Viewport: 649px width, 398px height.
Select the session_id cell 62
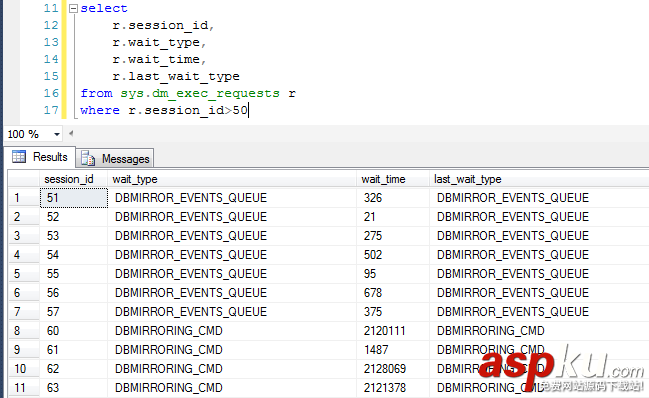tap(74, 369)
